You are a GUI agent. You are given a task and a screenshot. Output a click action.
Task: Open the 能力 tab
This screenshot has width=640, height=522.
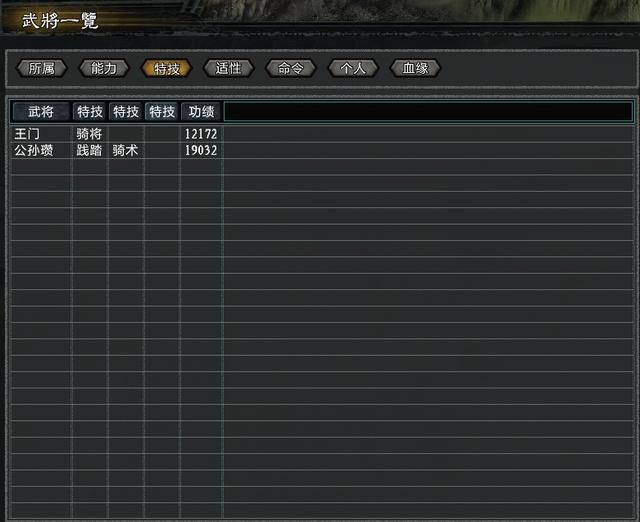[x=104, y=68]
